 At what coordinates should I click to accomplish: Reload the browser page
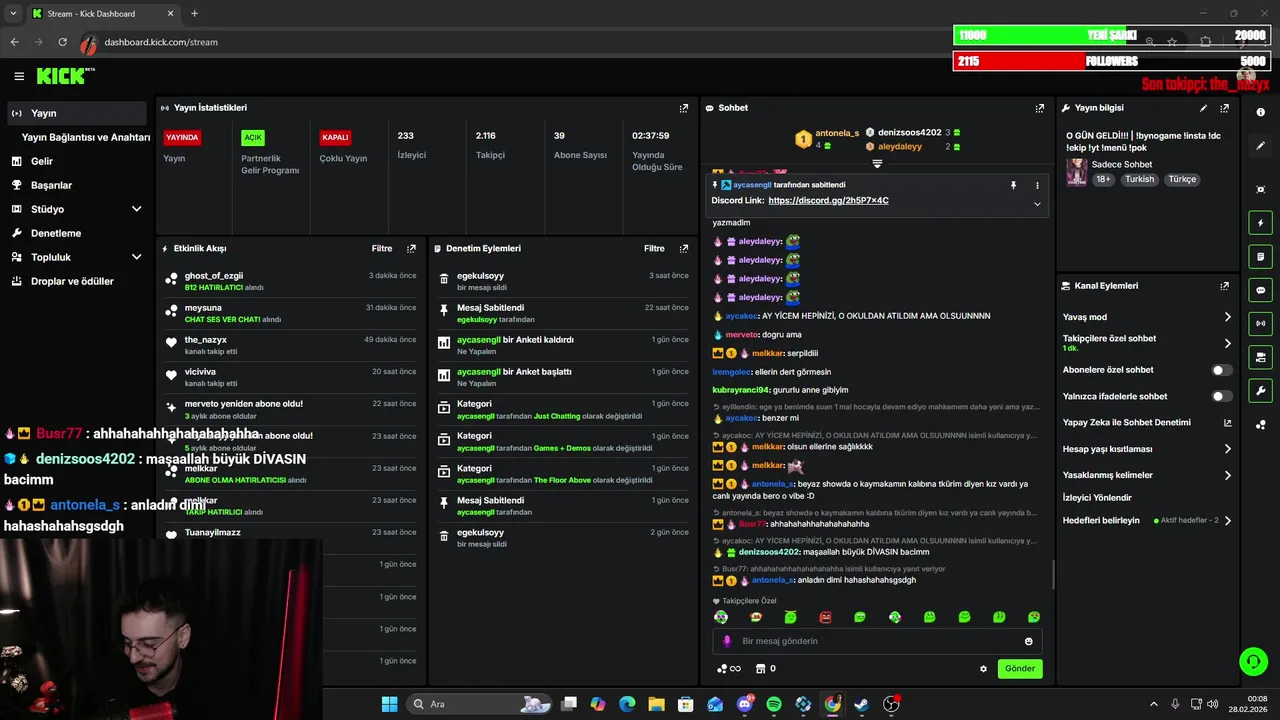click(62, 42)
